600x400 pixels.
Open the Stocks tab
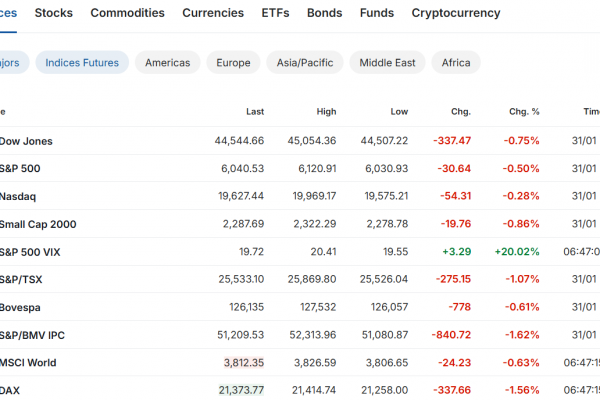53,13
